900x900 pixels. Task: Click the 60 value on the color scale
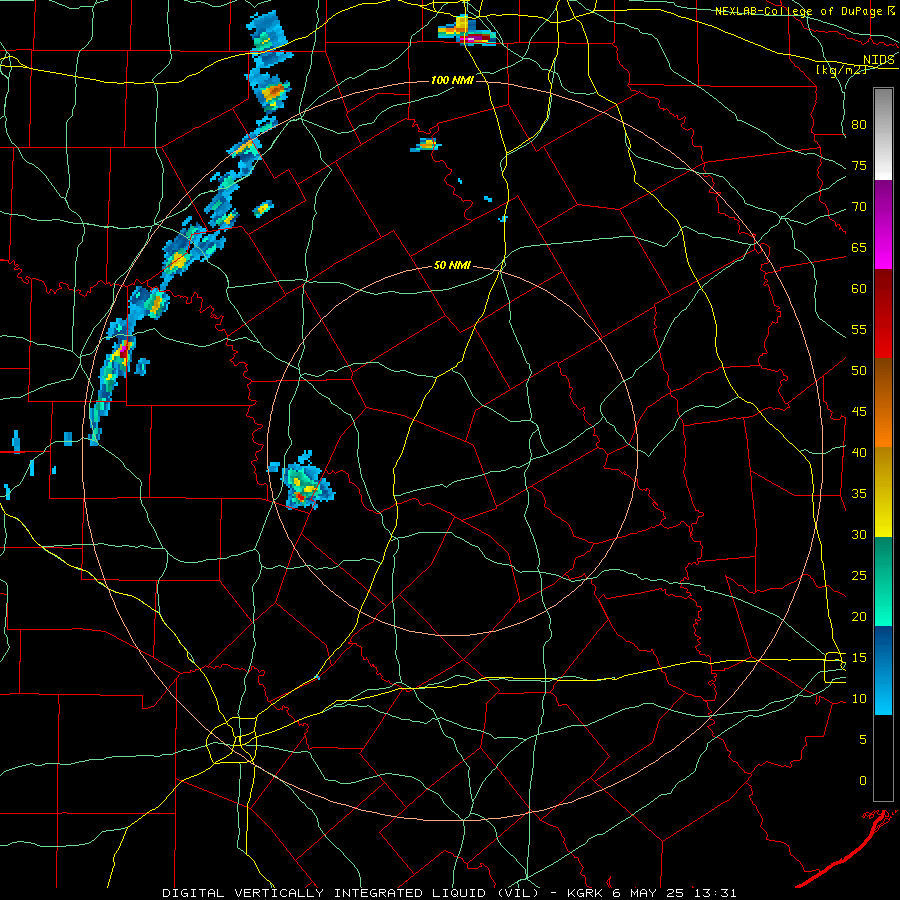(859, 289)
